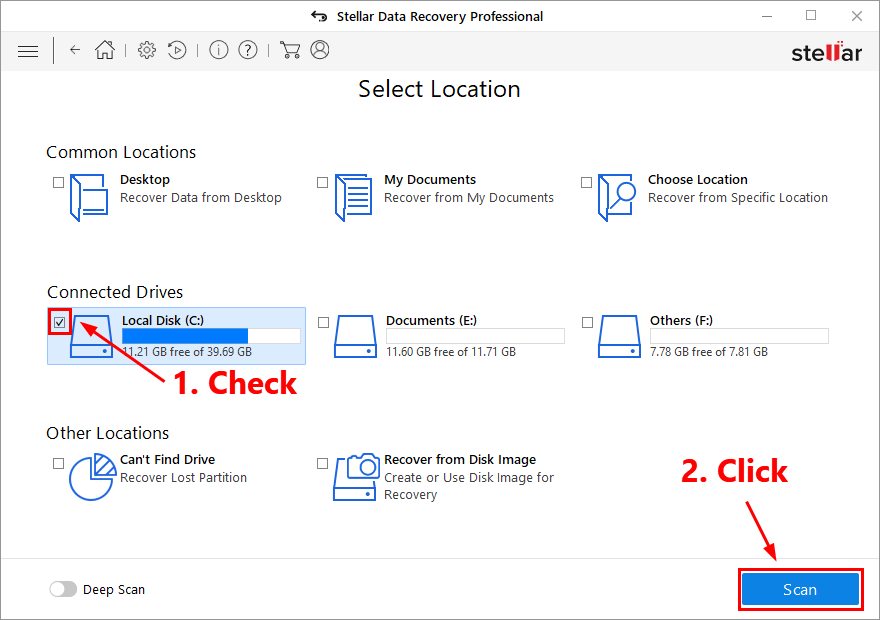Screen dimensions: 880x620
Task: Click the 'Local Disk (C:)' label
Action: click(163, 320)
